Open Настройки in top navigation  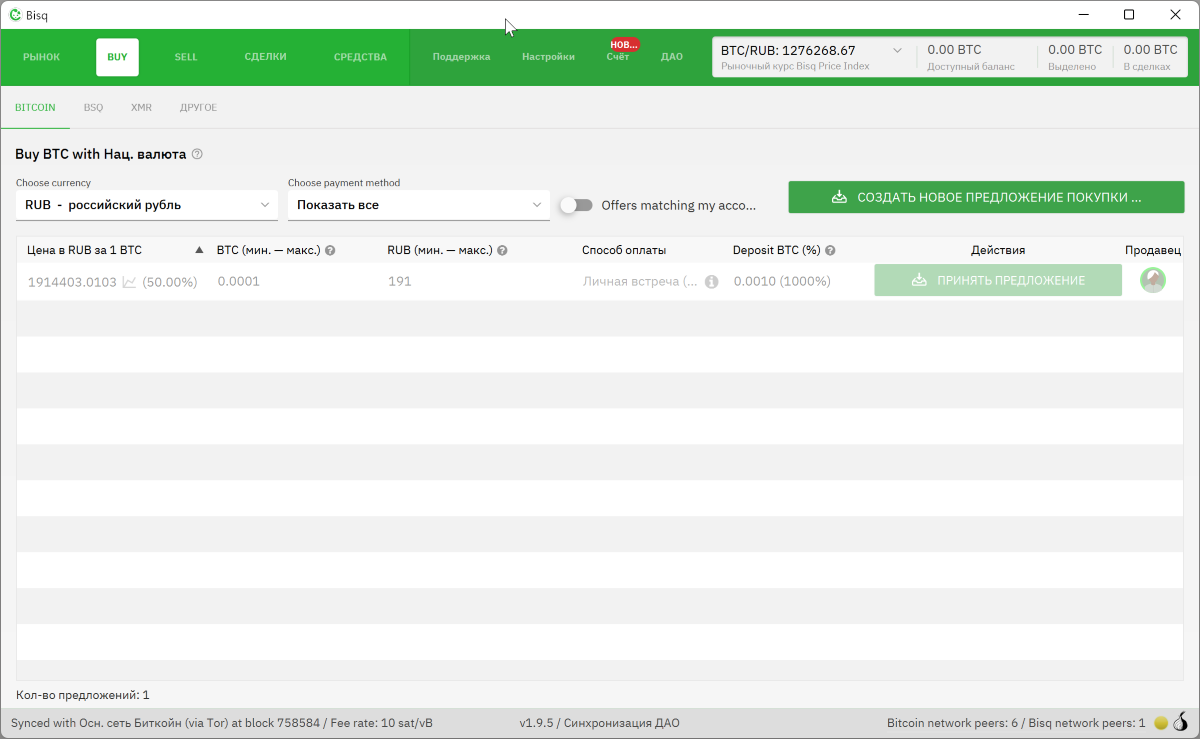[548, 57]
